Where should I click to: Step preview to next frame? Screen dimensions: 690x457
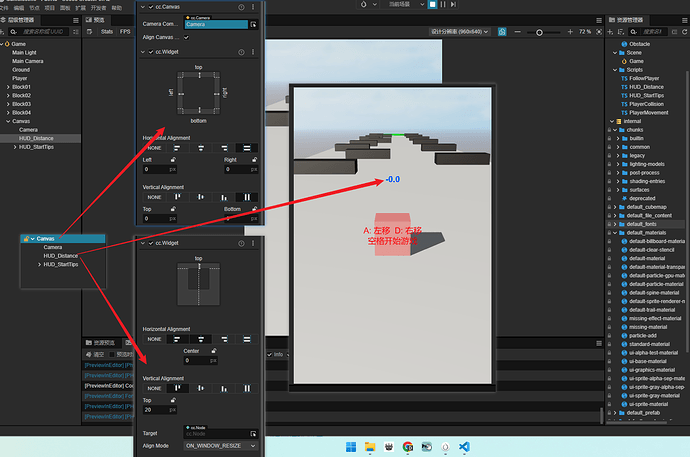(453, 4)
